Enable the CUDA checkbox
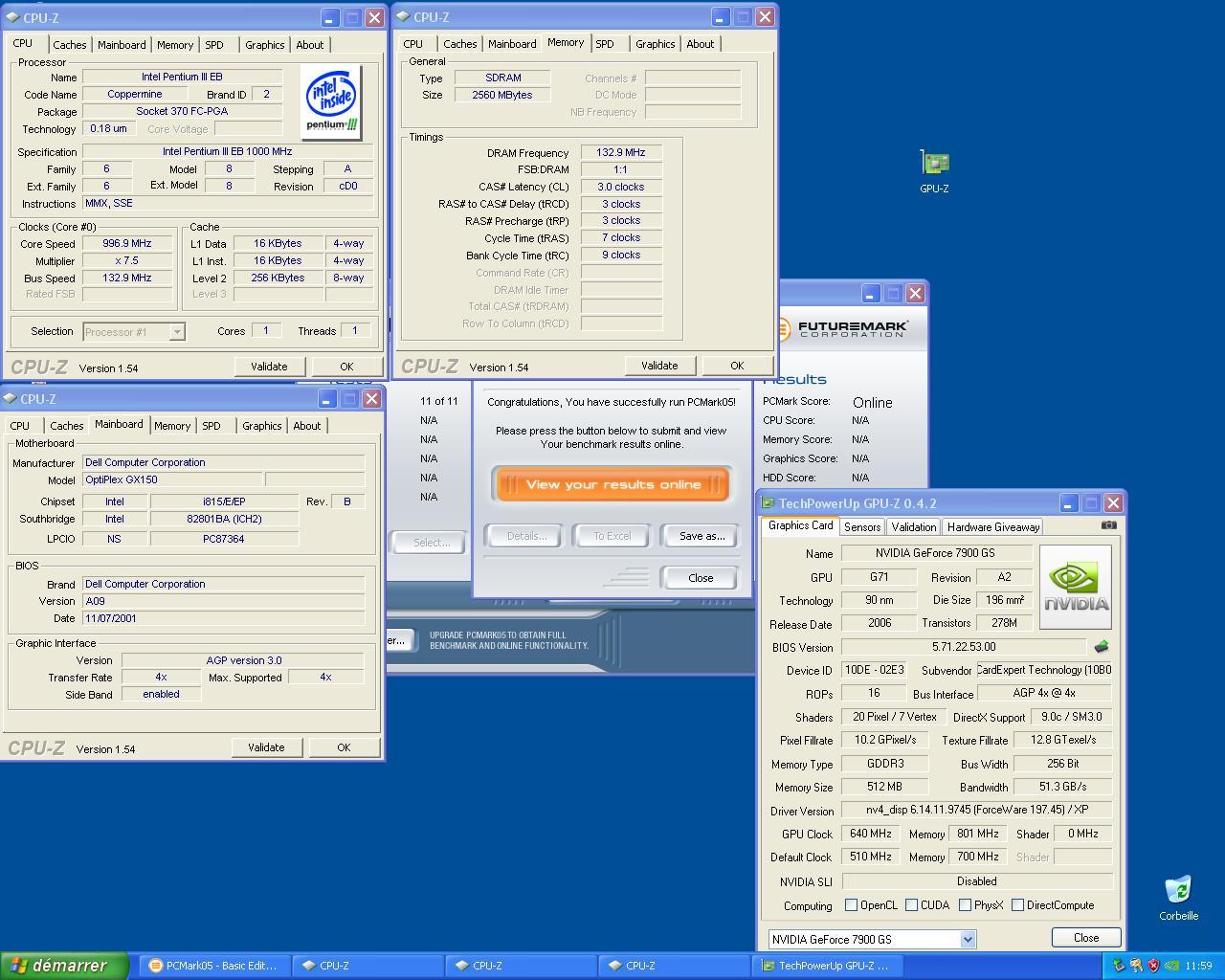Screen dimensions: 1225x980 coord(911,904)
